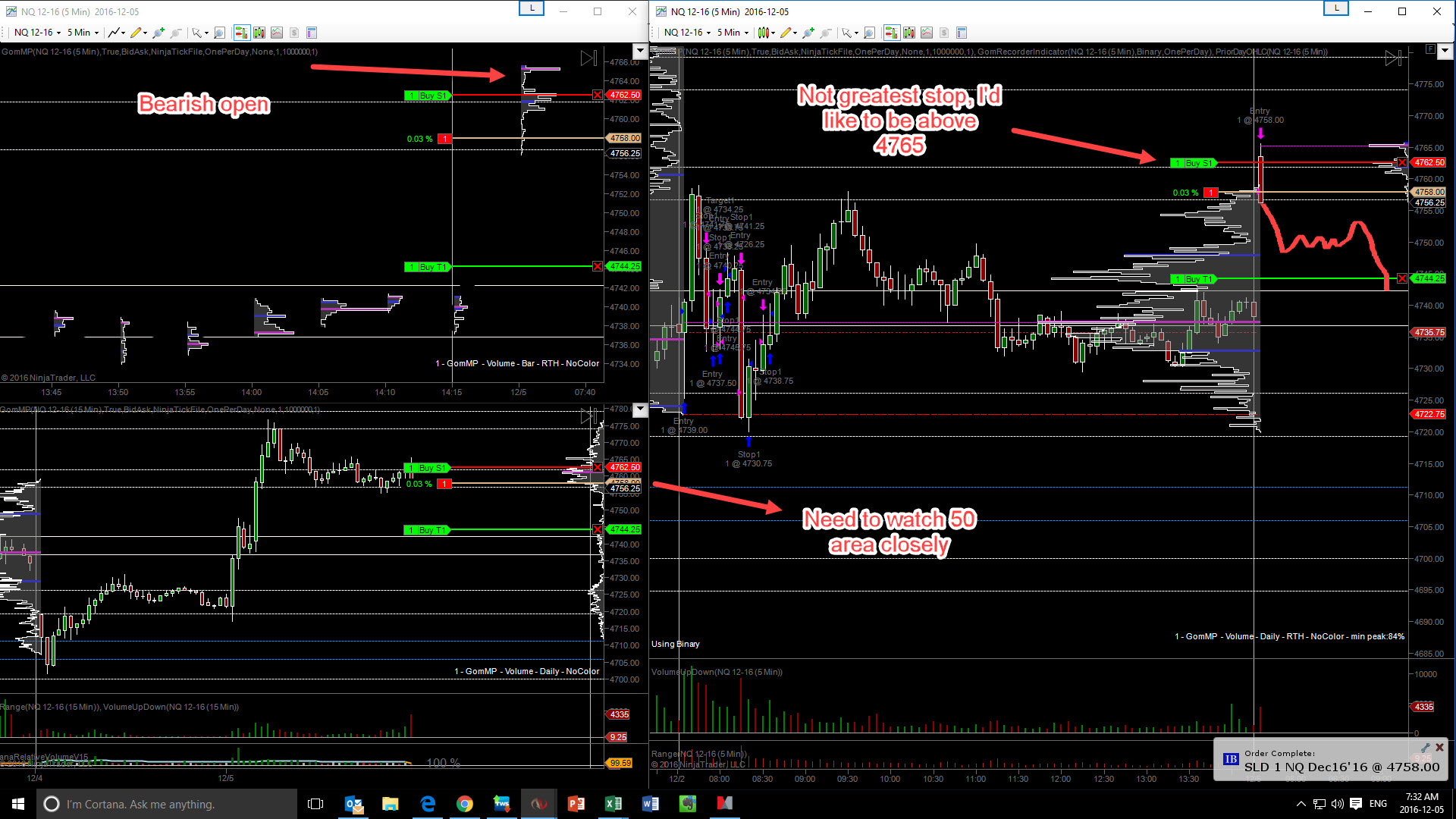Expand right chart panel dropdown arrow
The height and width of the screenshot is (819, 1456).
[x=1445, y=52]
